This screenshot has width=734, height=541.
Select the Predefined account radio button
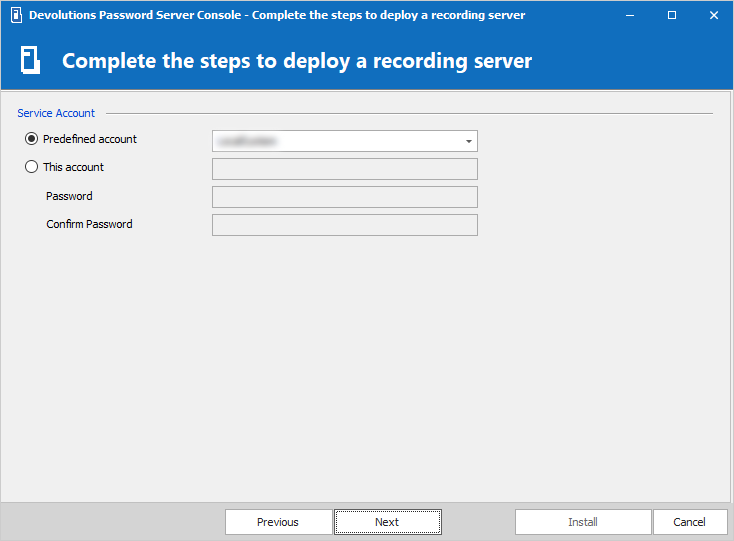point(32,140)
